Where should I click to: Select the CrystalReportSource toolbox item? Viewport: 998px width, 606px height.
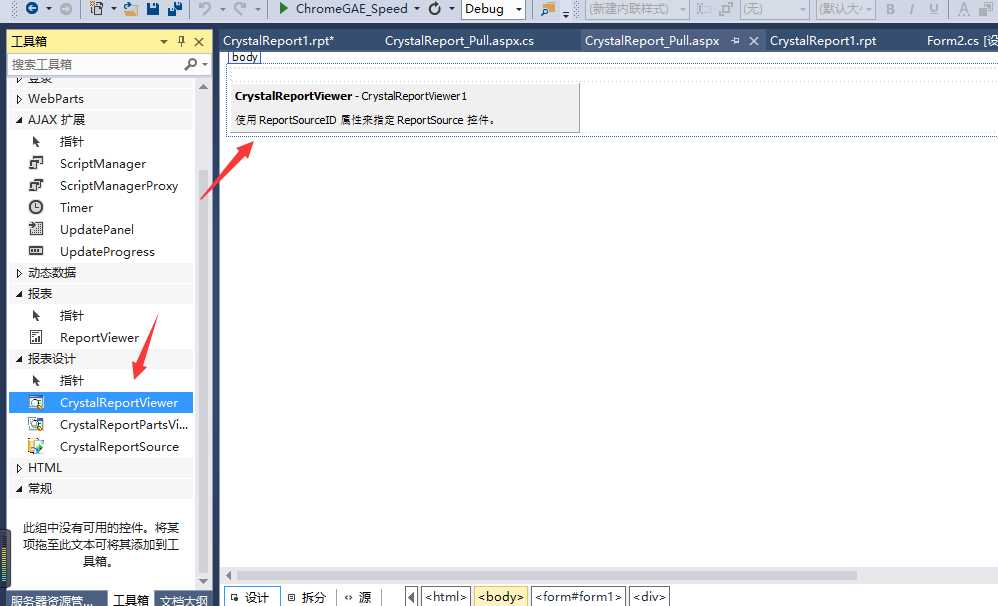[x=101, y=446]
